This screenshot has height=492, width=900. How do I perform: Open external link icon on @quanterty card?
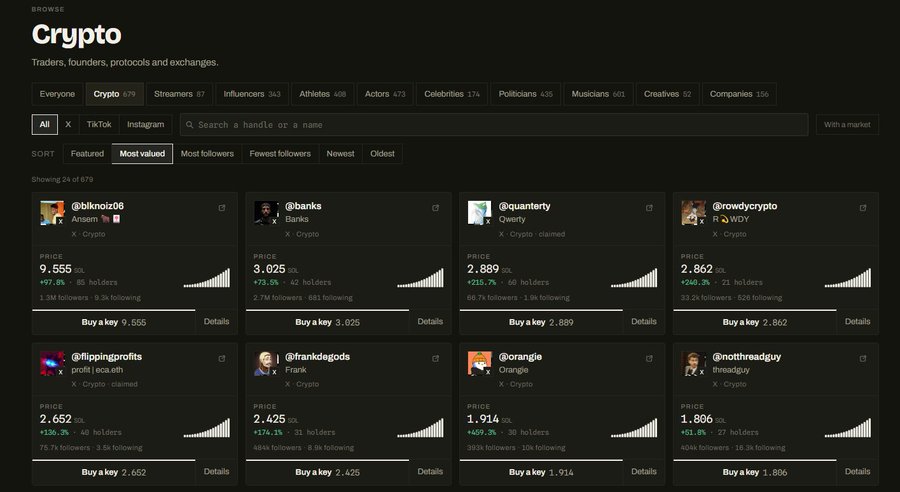649,208
